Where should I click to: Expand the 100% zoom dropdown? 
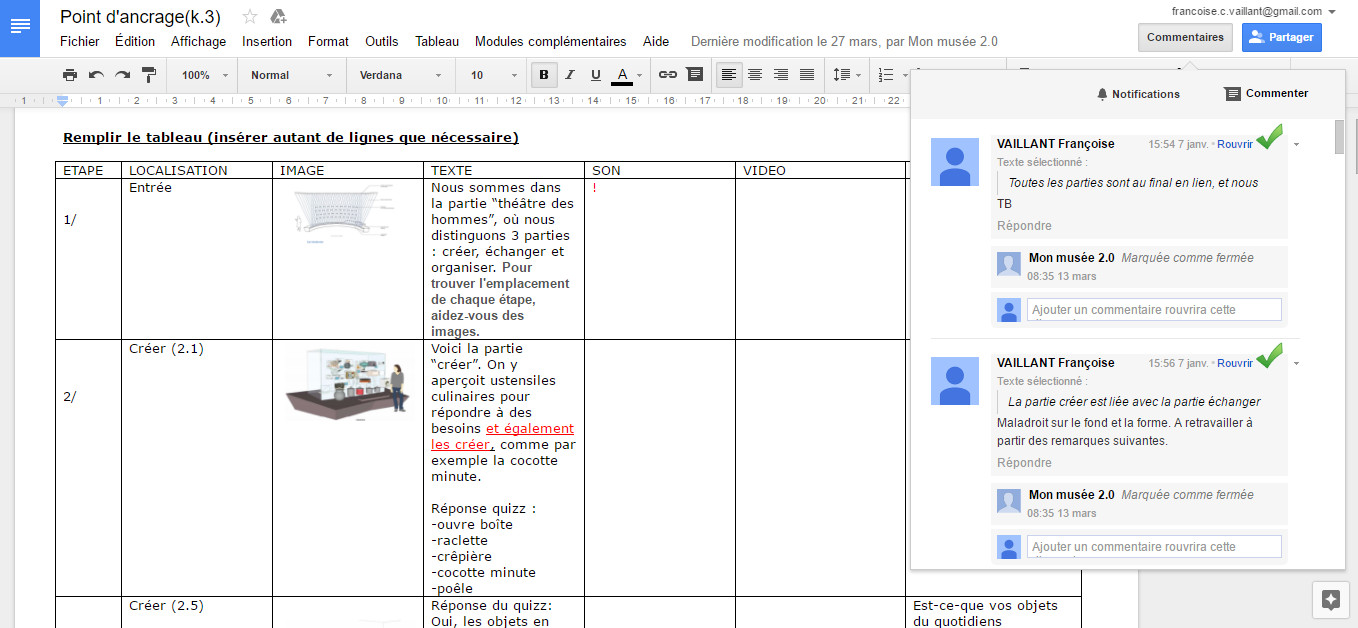pyautogui.click(x=204, y=75)
